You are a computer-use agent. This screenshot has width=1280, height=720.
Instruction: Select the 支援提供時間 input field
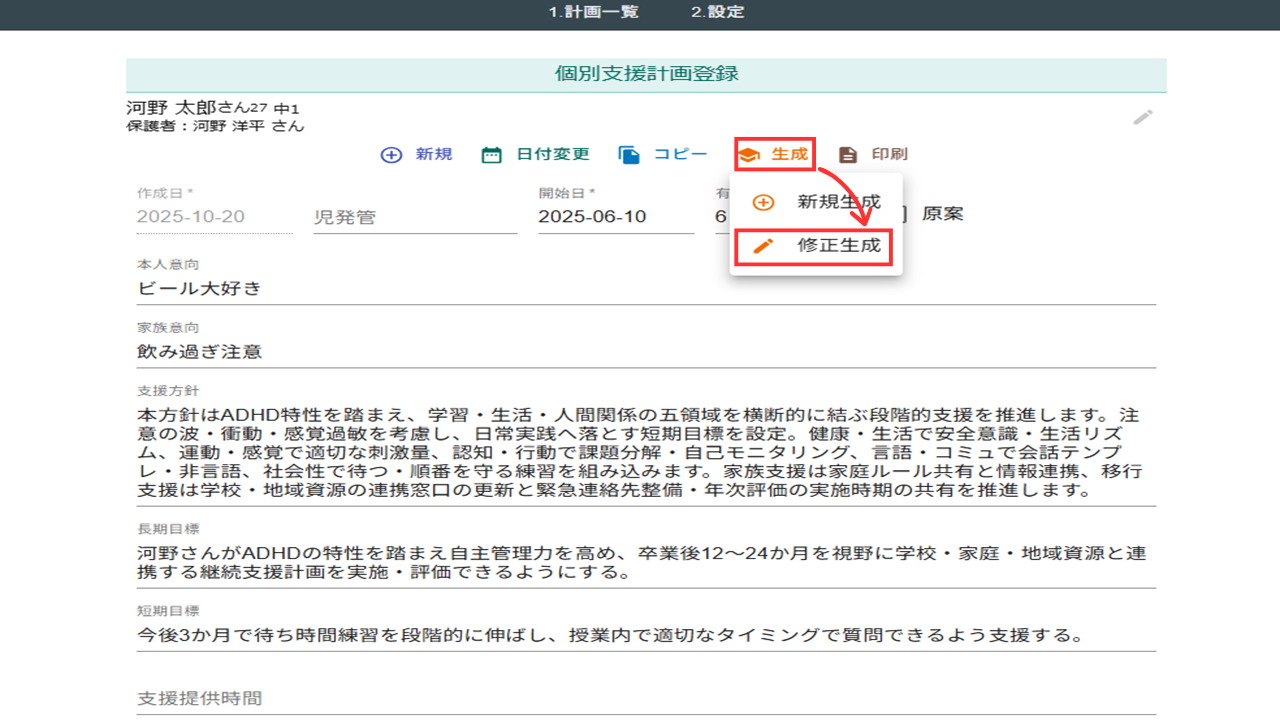pos(645,698)
